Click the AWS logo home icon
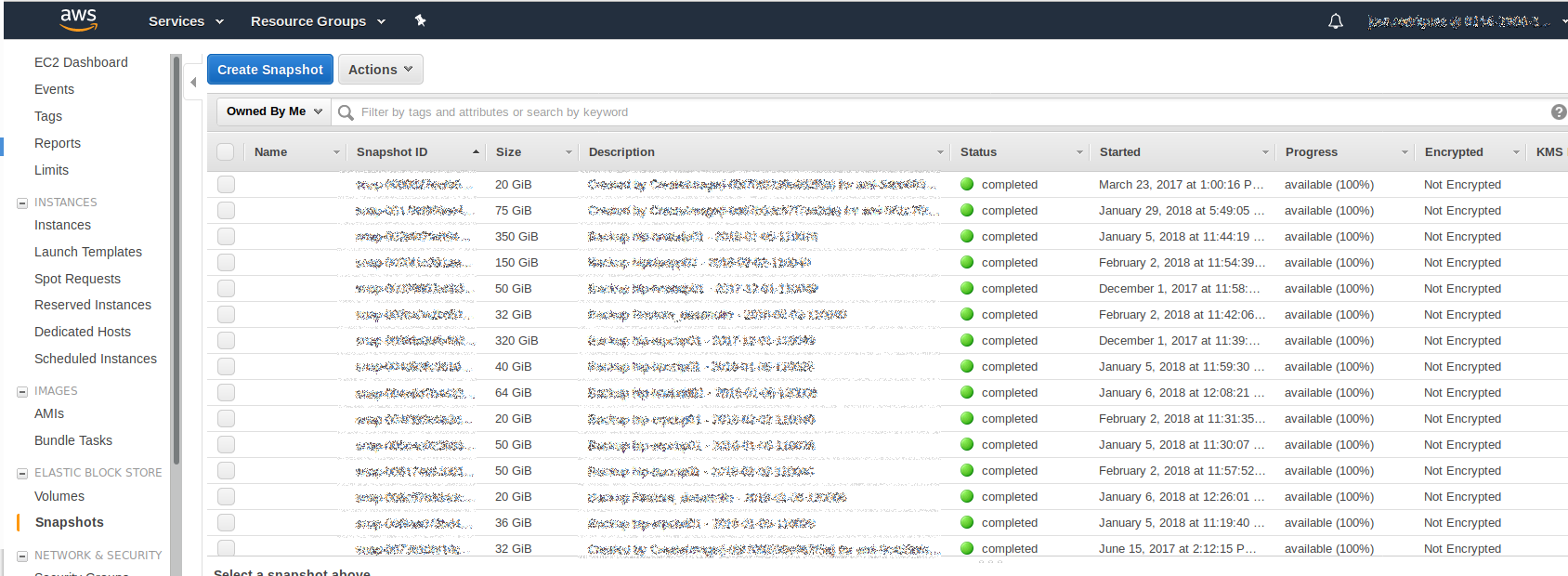Screen dimensions: 1568x576 pos(79,20)
